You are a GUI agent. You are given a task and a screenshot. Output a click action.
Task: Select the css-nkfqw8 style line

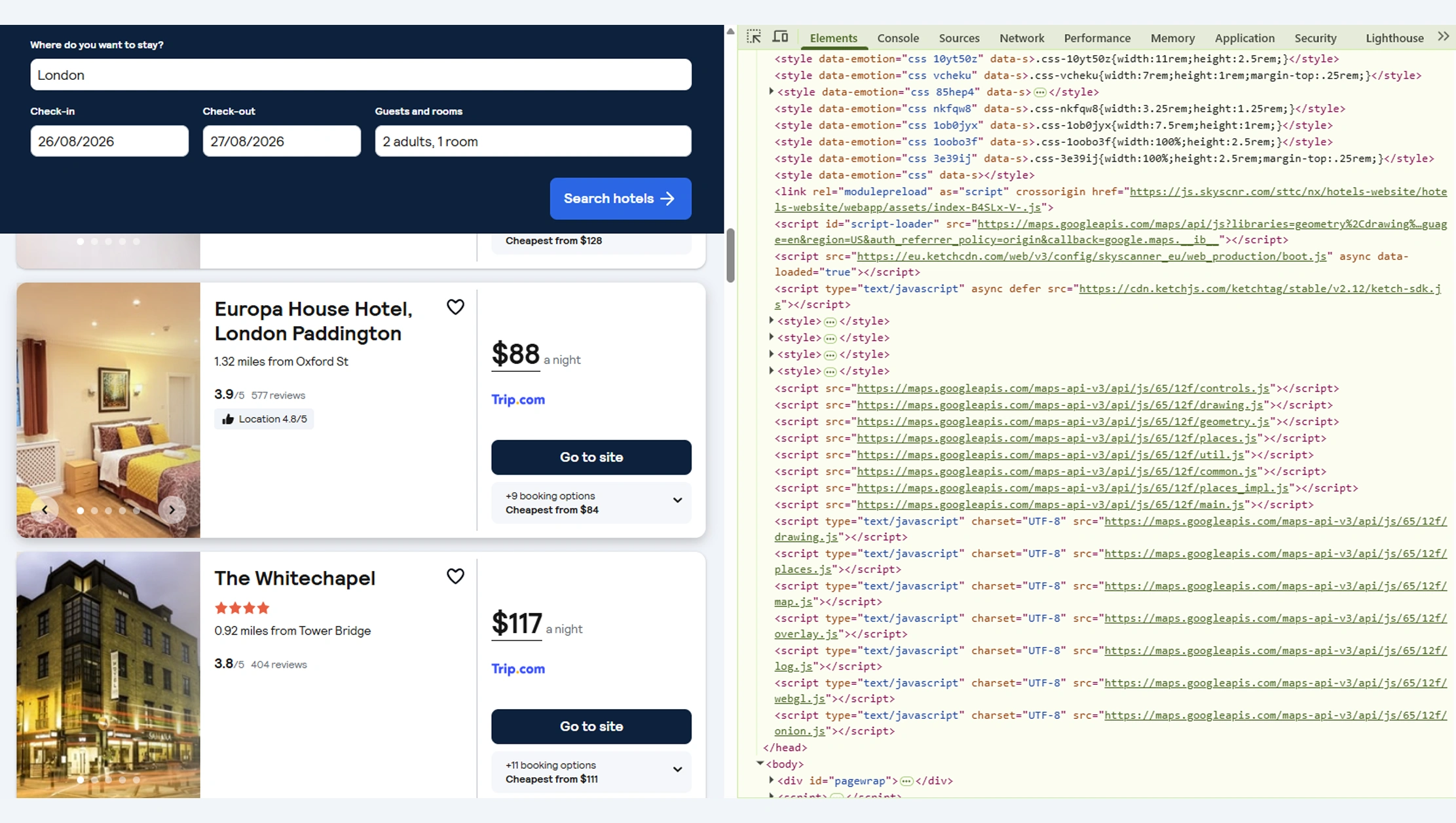(1060, 109)
